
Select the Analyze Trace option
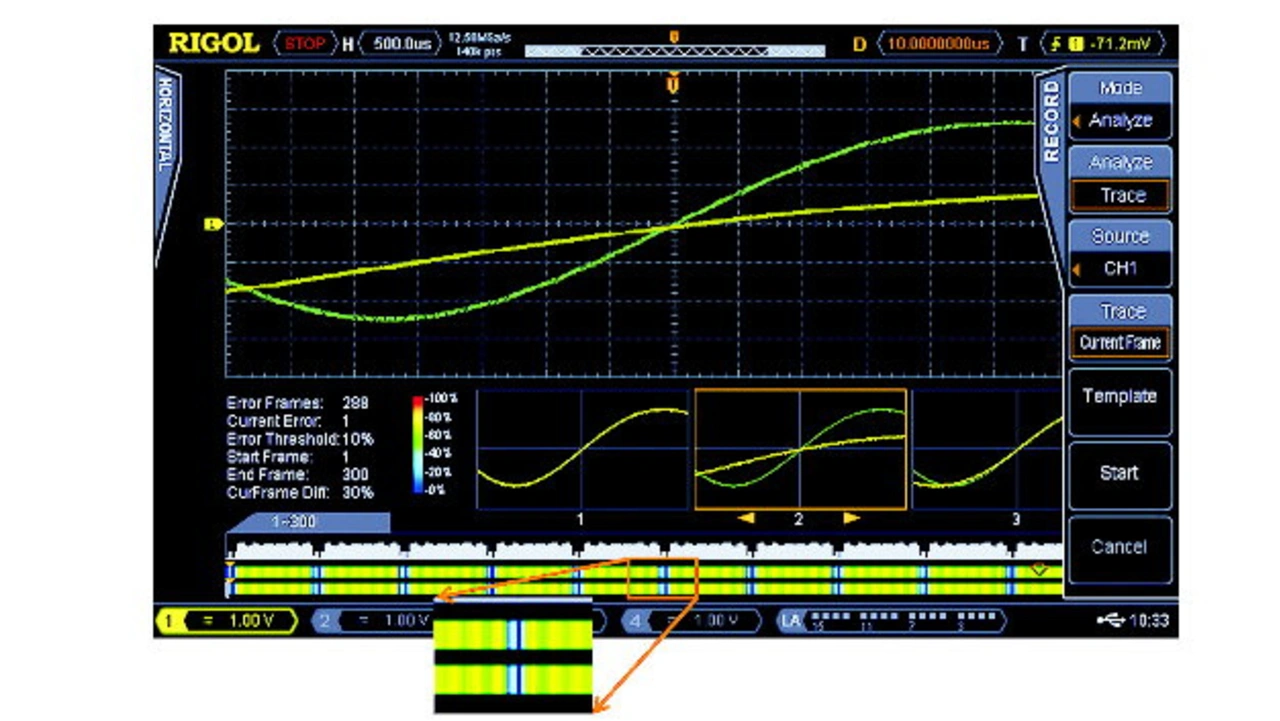point(1120,180)
